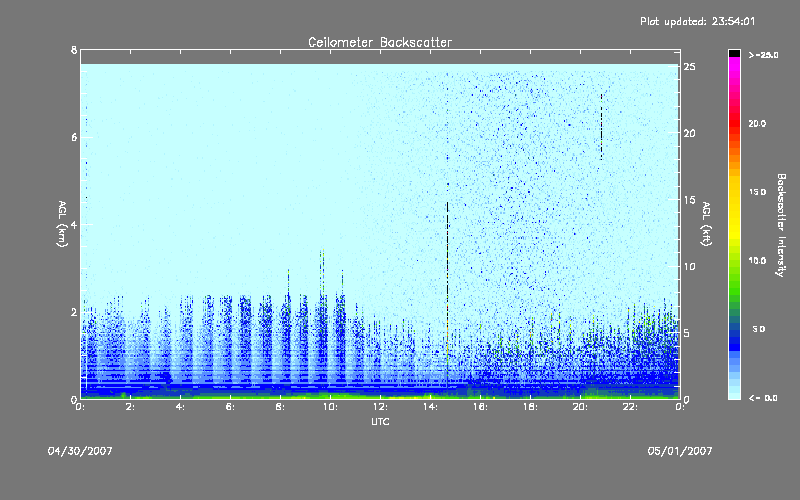Click the 25 kft tick label
Screen dimensions: 800x500
click(689, 67)
